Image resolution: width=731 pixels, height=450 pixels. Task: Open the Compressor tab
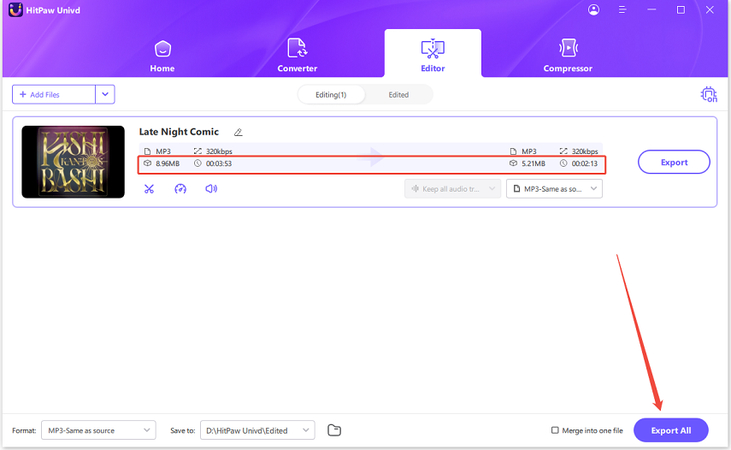(567, 56)
